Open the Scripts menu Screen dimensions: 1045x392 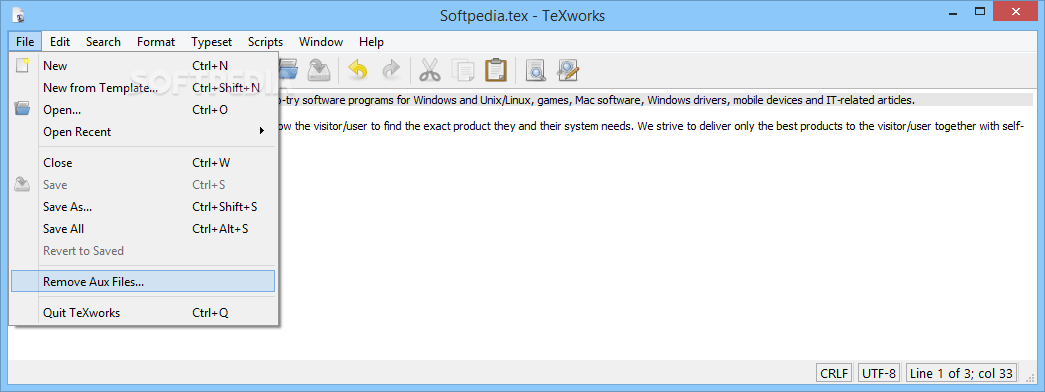point(265,41)
